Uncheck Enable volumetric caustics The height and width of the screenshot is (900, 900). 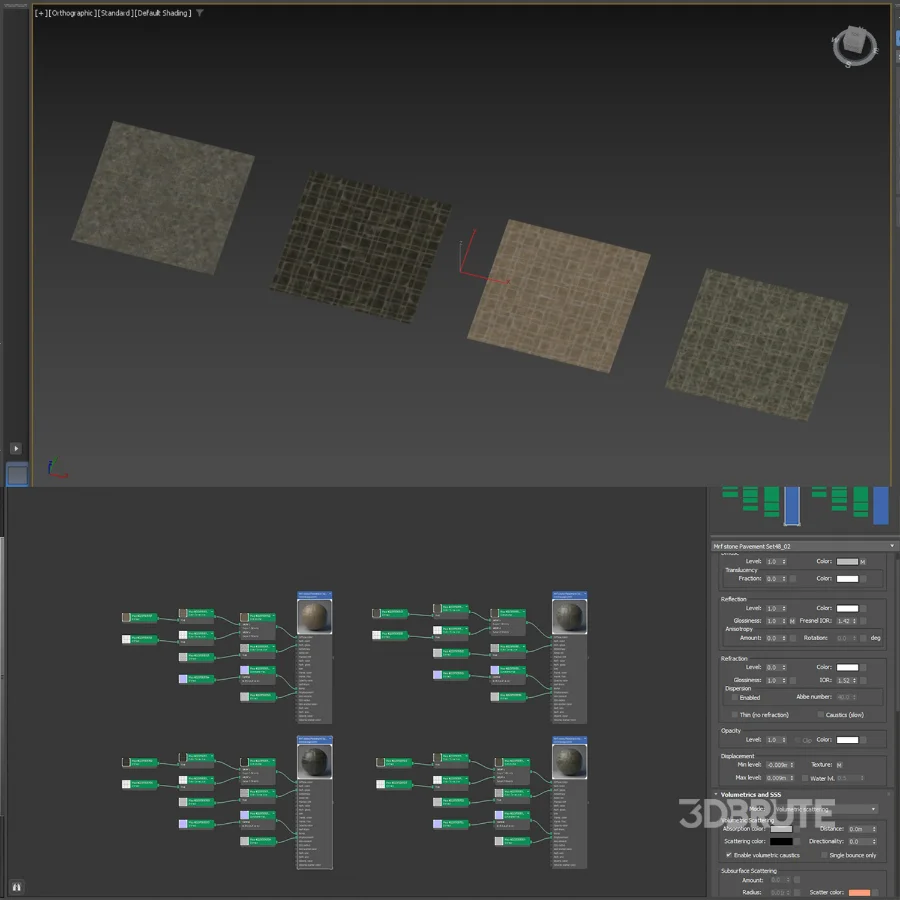click(x=729, y=855)
